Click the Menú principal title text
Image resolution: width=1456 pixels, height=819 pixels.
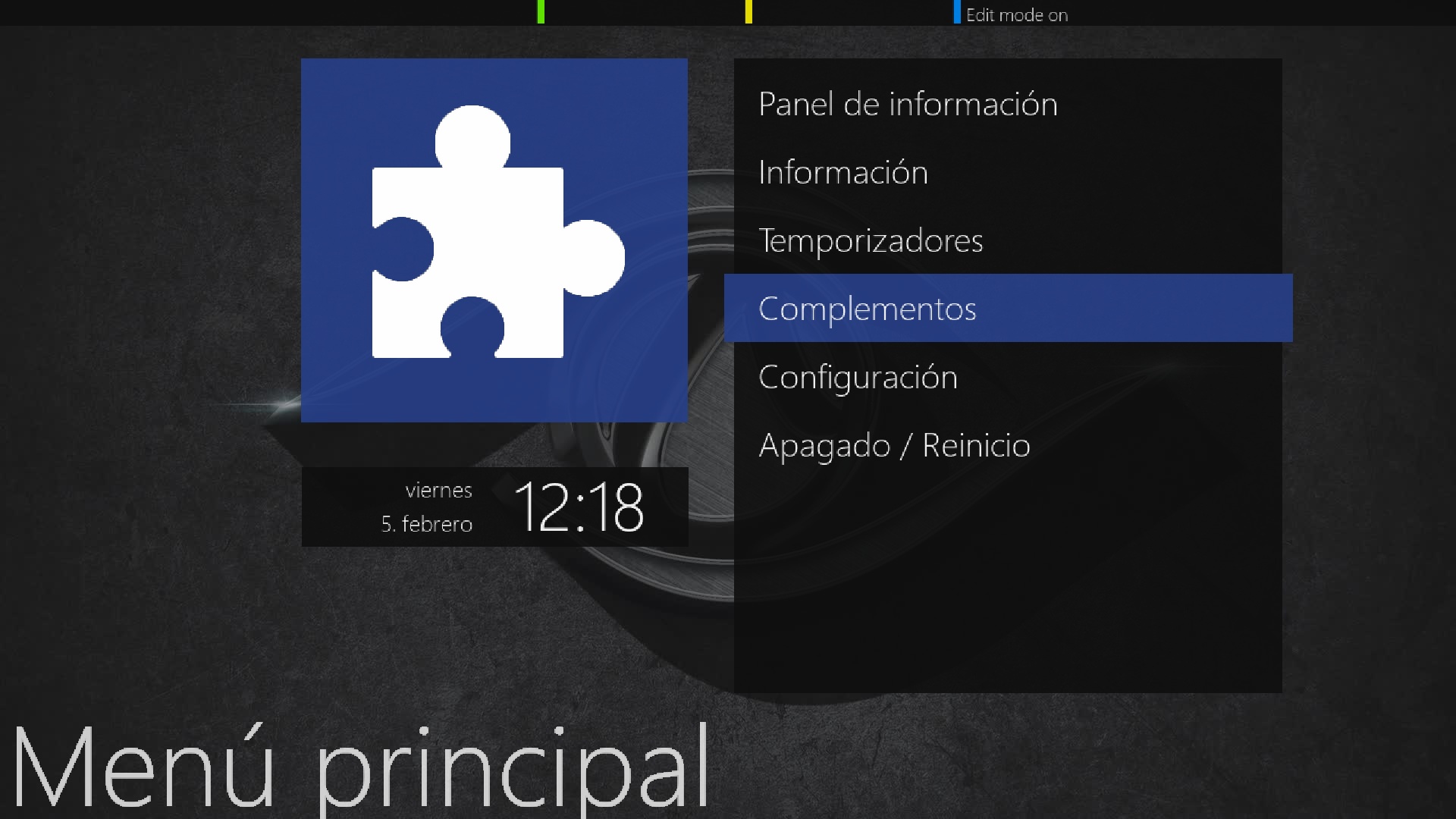[360, 767]
